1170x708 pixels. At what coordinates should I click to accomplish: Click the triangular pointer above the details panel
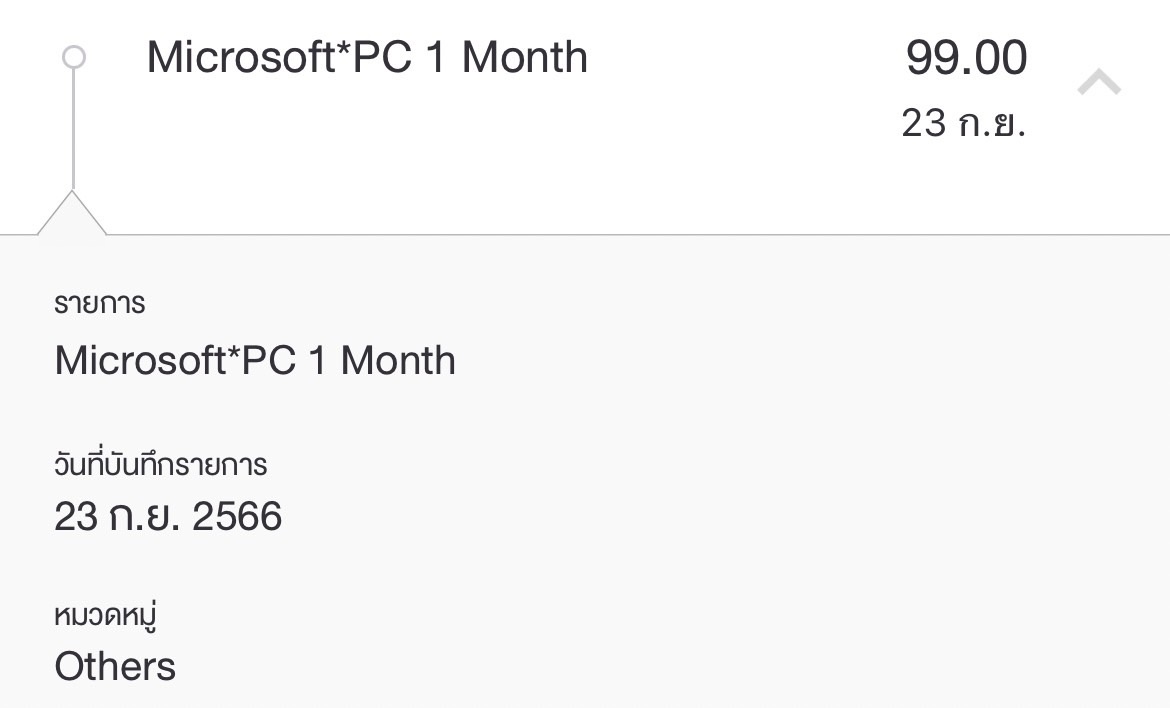coord(72,215)
